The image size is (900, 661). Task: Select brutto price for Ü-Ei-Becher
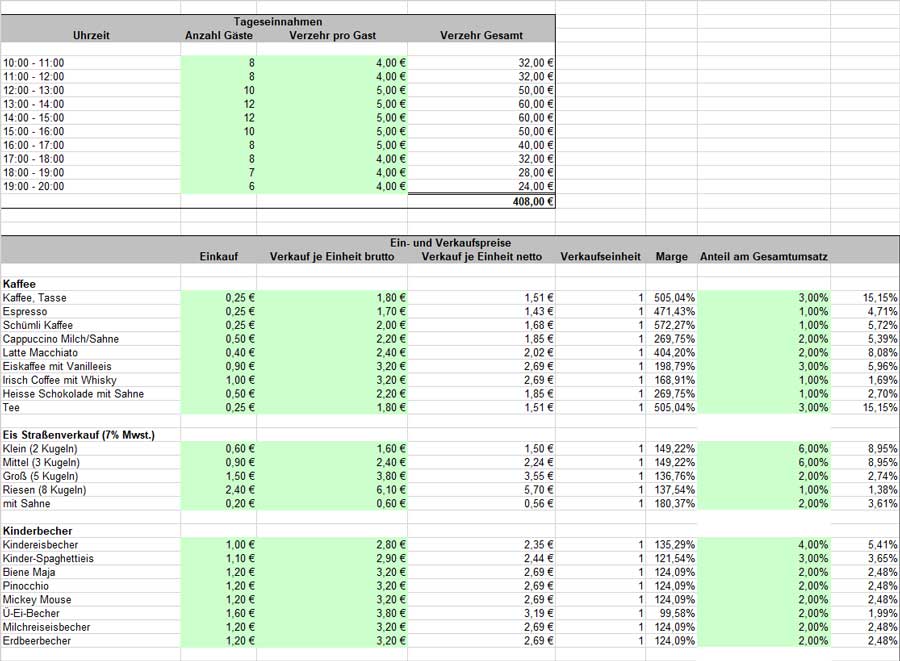332,613
